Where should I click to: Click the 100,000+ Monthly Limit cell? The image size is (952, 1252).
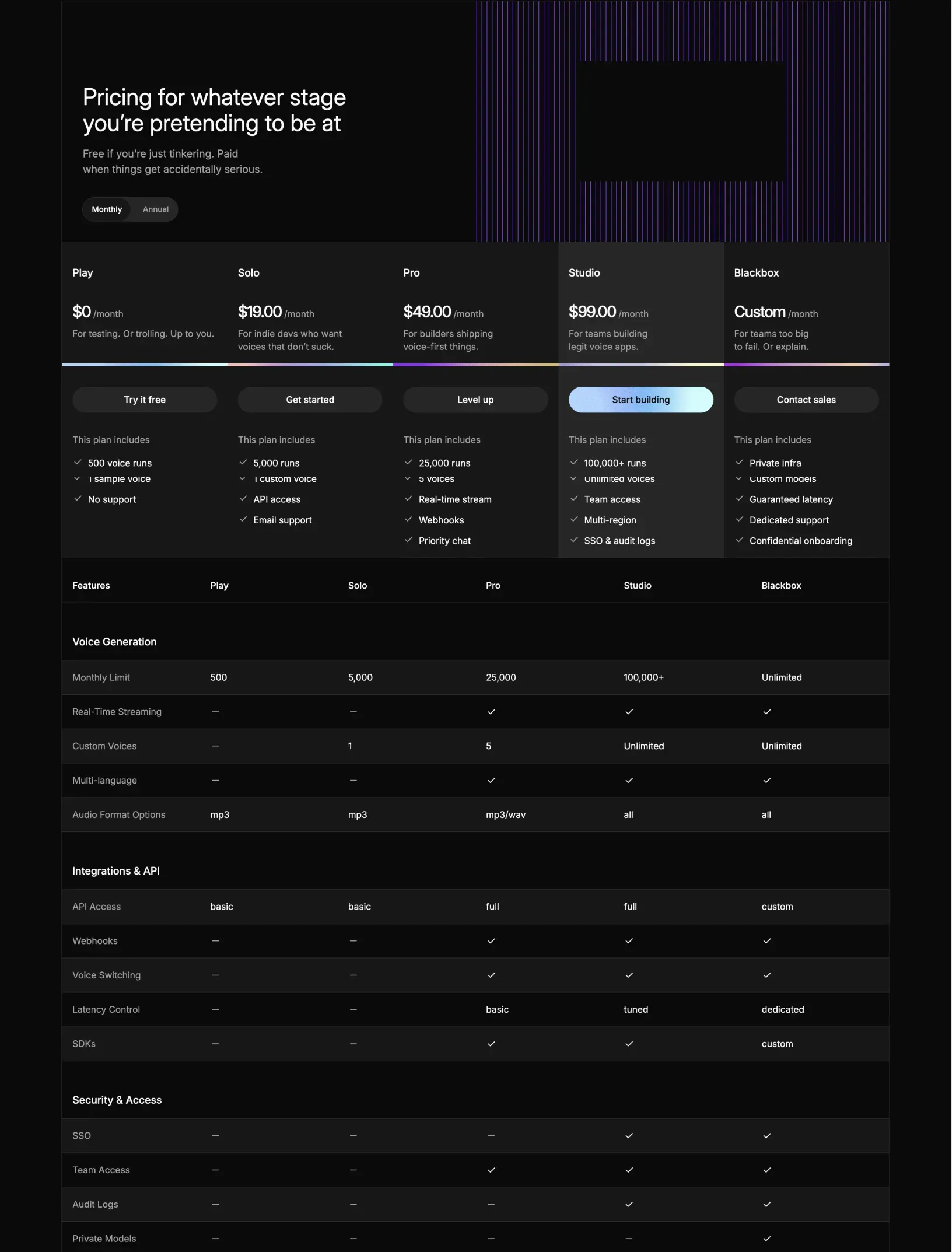click(x=643, y=677)
